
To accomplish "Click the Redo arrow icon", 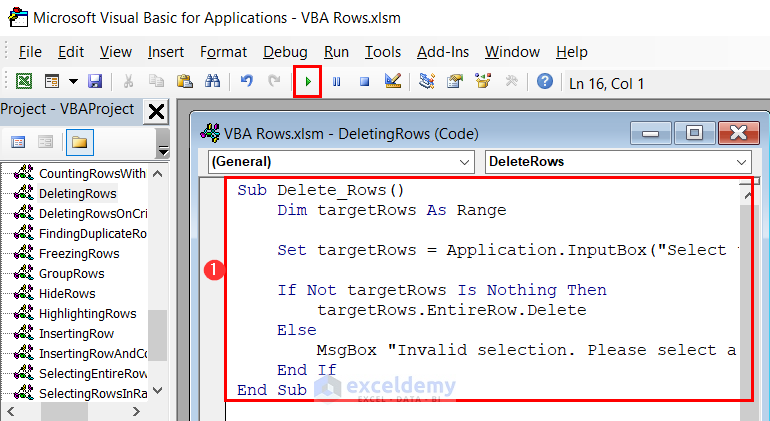I will click(x=274, y=81).
